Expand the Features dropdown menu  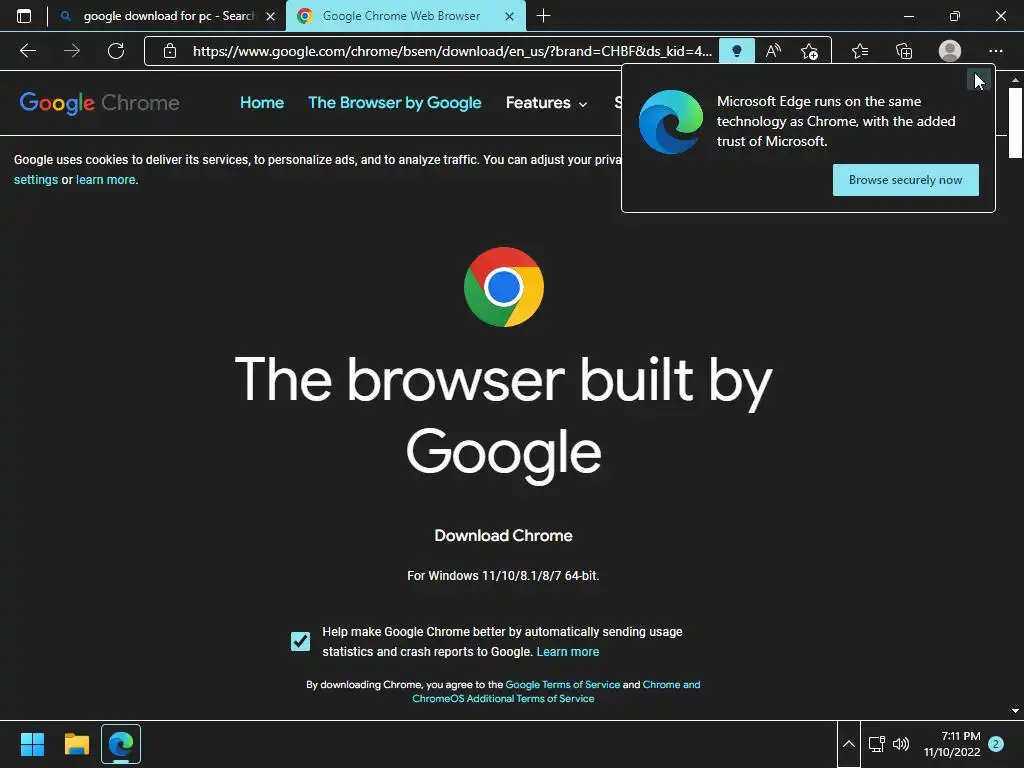click(x=547, y=103)
